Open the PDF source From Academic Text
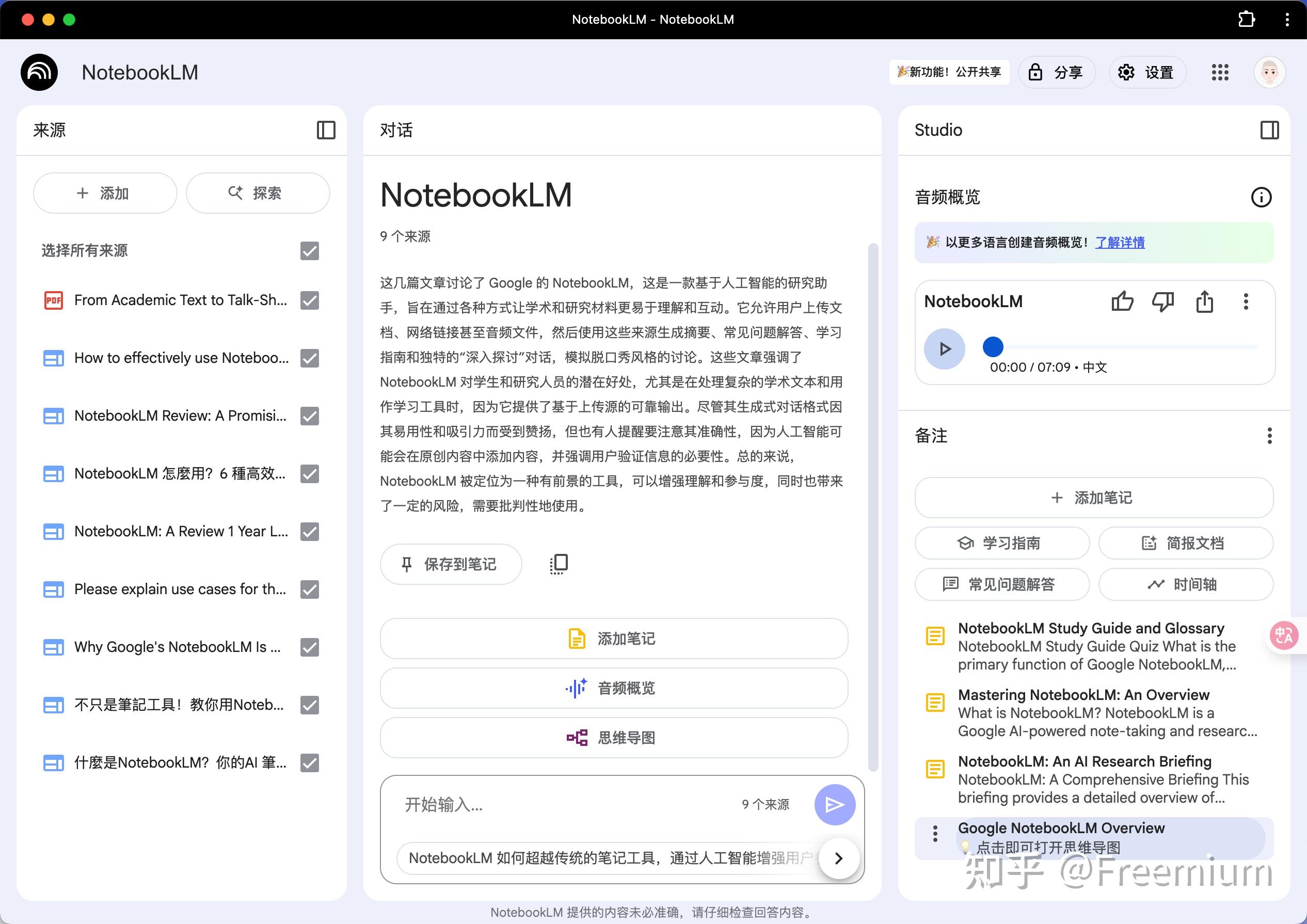Image resolution: width=1307 pixels, height=924 pixels. click(x=180, y=300)
